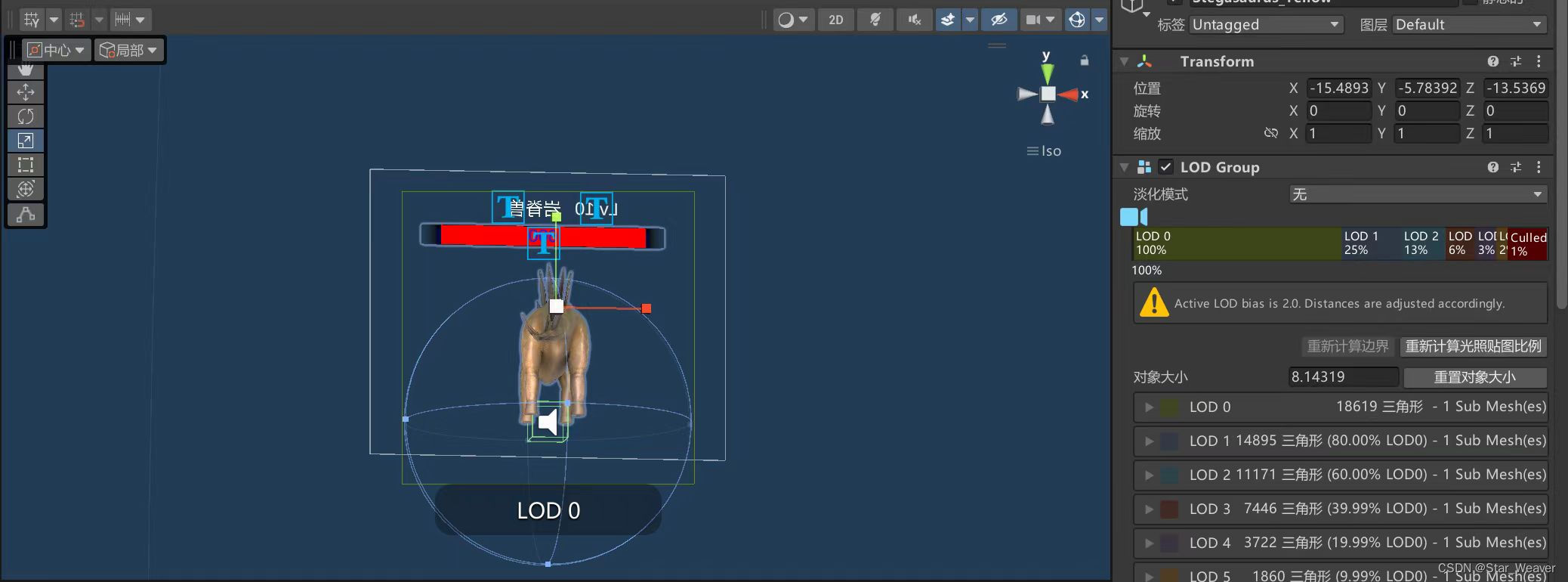Switch Iso projection label to perspective
This screenshot has height=582, width=1568.
click(1045, 151)
